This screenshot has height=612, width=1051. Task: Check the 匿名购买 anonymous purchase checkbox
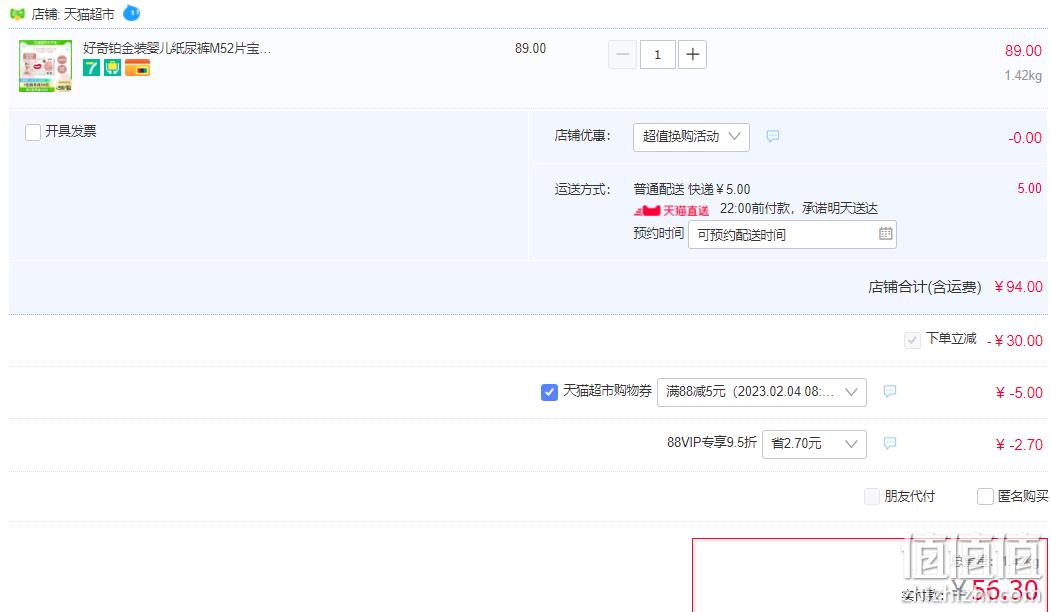(985, 497)
